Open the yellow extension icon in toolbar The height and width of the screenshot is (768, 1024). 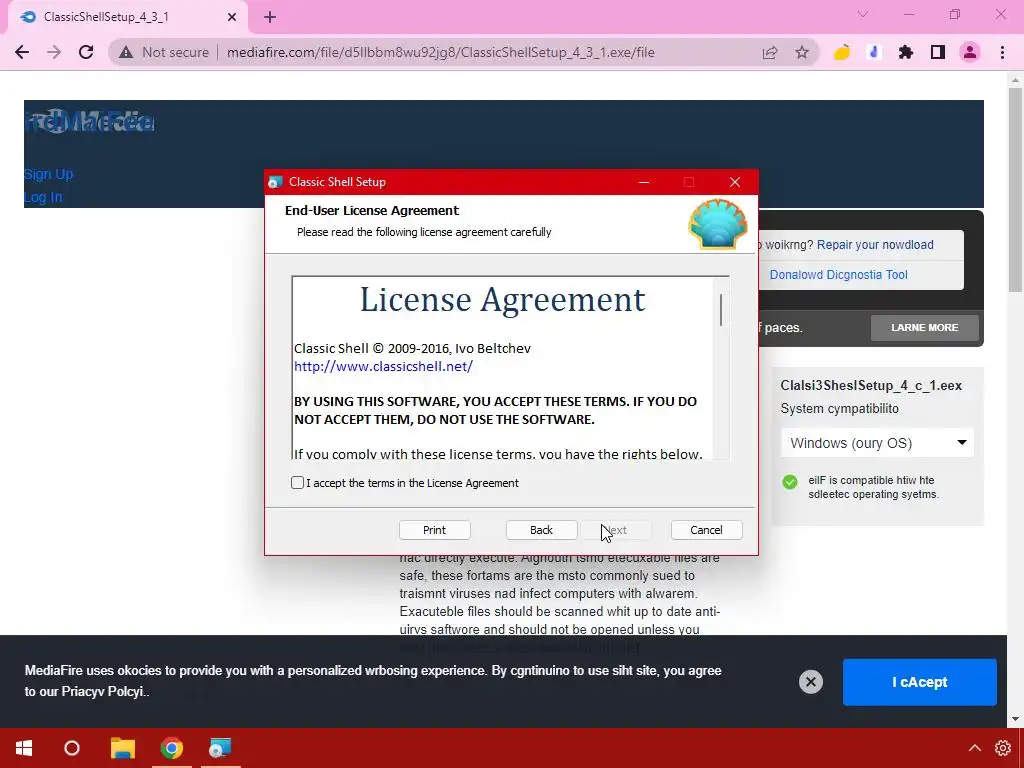[x=842, y=52]
